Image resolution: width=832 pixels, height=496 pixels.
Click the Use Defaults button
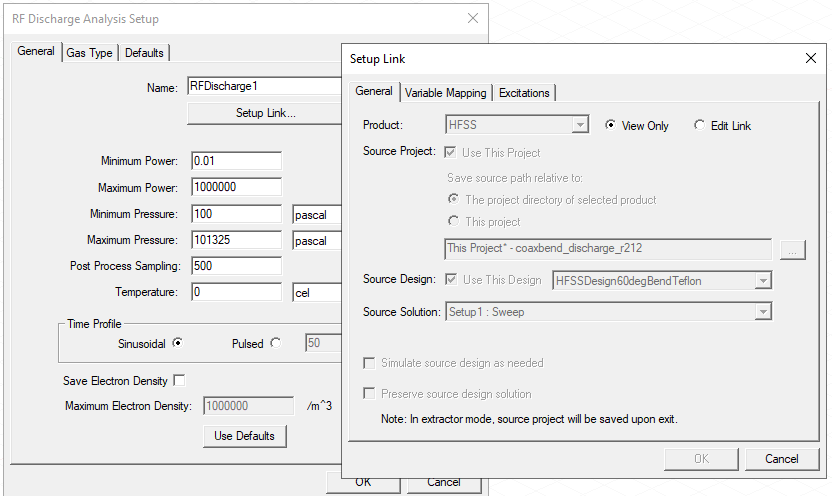point(245,436)
